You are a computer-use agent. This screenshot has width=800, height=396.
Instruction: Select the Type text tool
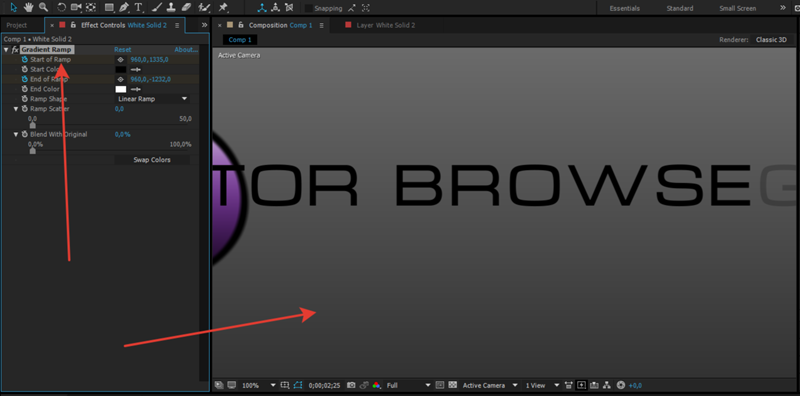[x=138, y=7]
